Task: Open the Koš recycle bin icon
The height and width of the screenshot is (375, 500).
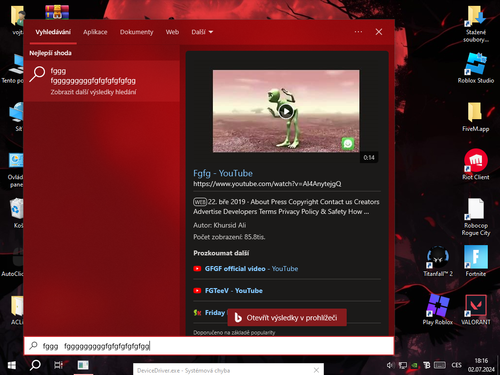Action: click(x=16, y=213)
